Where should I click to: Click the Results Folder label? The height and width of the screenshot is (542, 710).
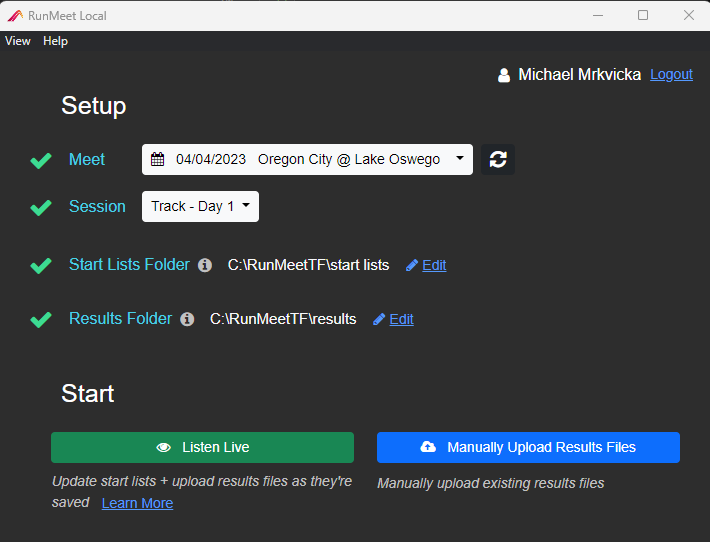(x=120, y=319)
